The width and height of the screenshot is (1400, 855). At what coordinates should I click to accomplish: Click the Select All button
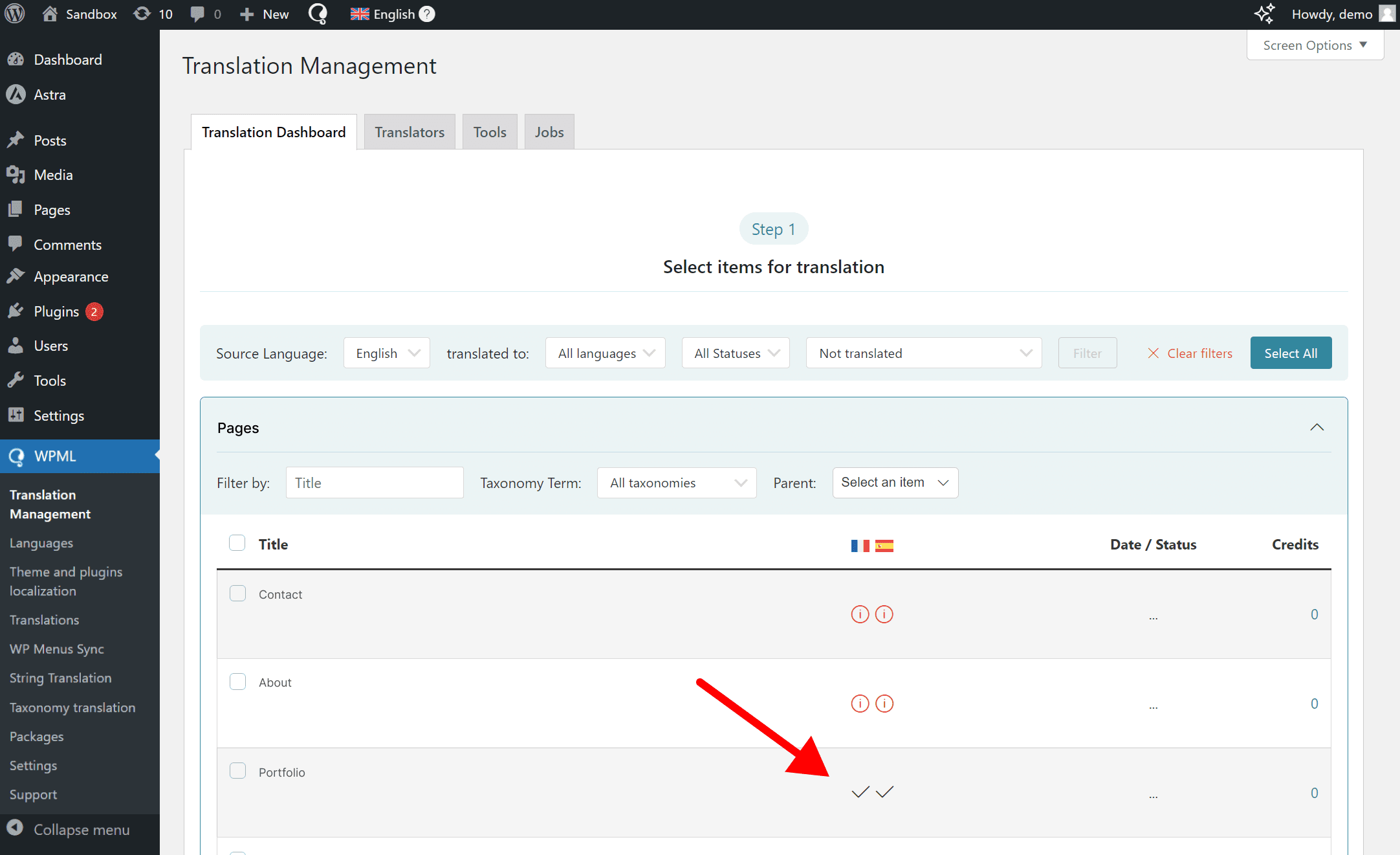pos(1291,353)
